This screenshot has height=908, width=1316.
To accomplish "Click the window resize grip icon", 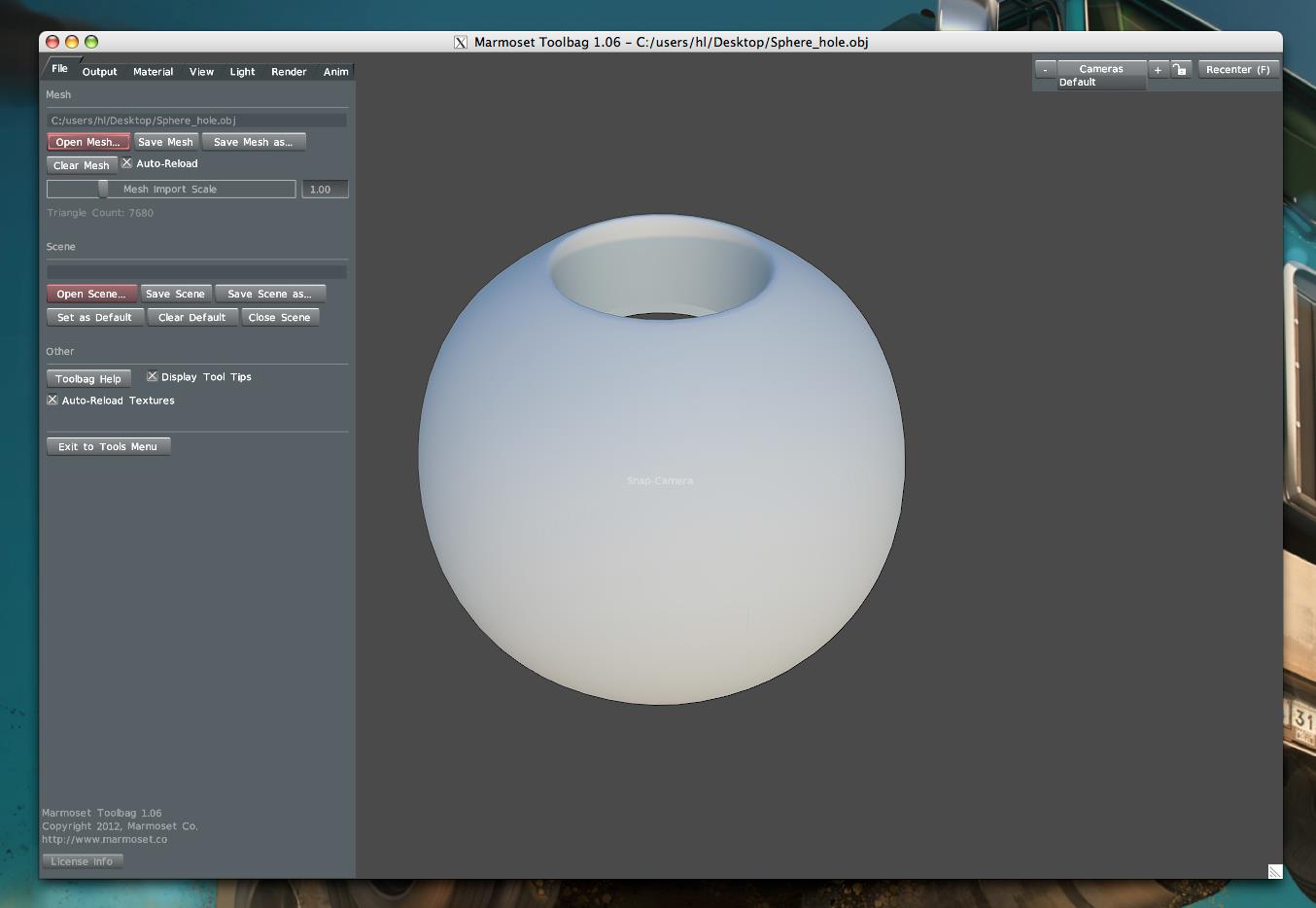I will point(1274,871).
